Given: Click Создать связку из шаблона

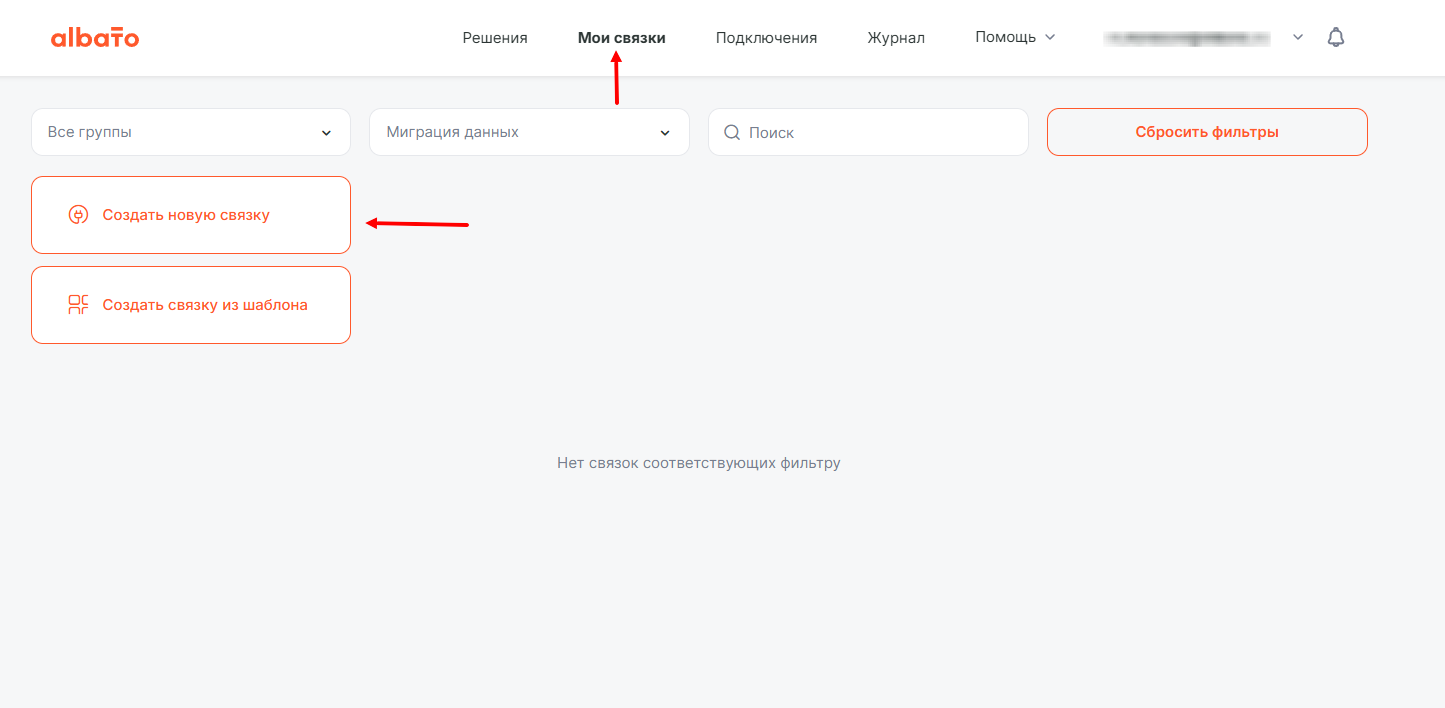Looking at the screenshot, I should 204,305.
